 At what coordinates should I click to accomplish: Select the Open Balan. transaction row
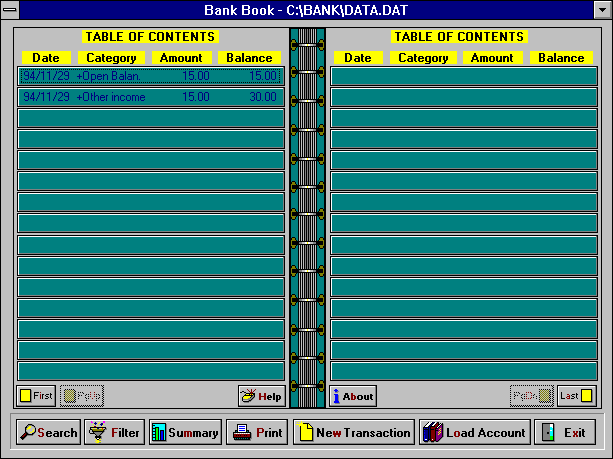[x=151, y=76]
